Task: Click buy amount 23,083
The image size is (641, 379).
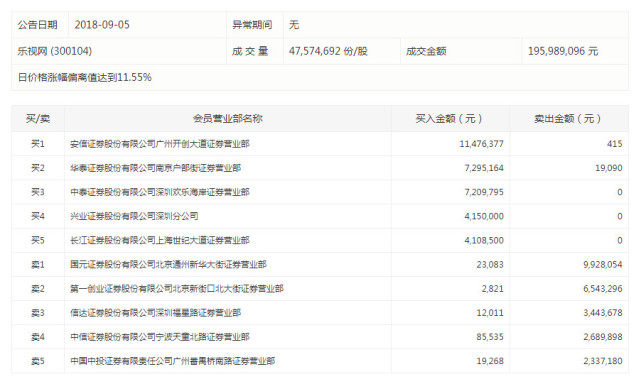Action: tap(490, 265)
